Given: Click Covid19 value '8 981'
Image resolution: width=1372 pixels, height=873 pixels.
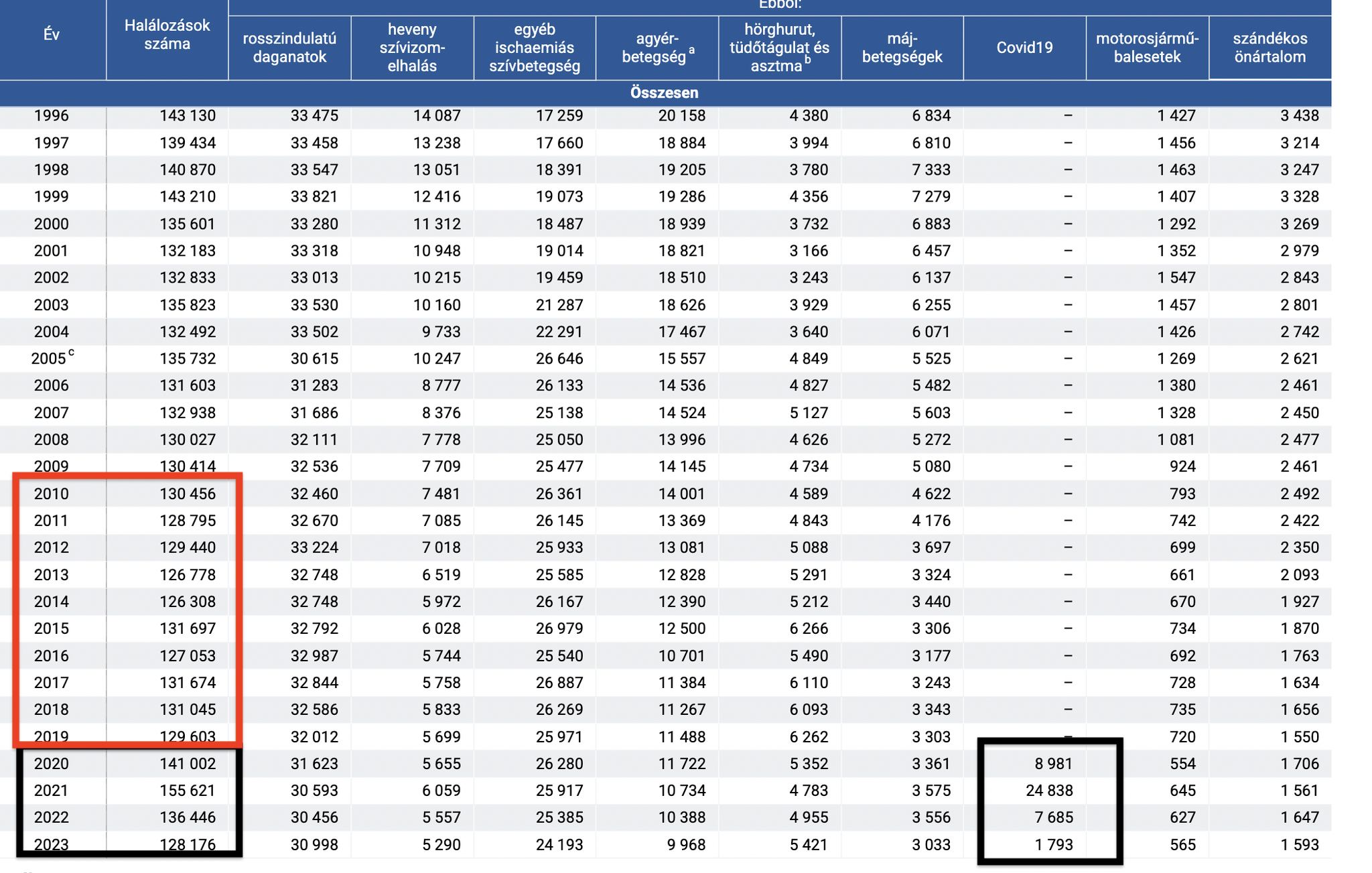Looking at the screenshot, I should pyautogui.click(x=1054, y=763).
